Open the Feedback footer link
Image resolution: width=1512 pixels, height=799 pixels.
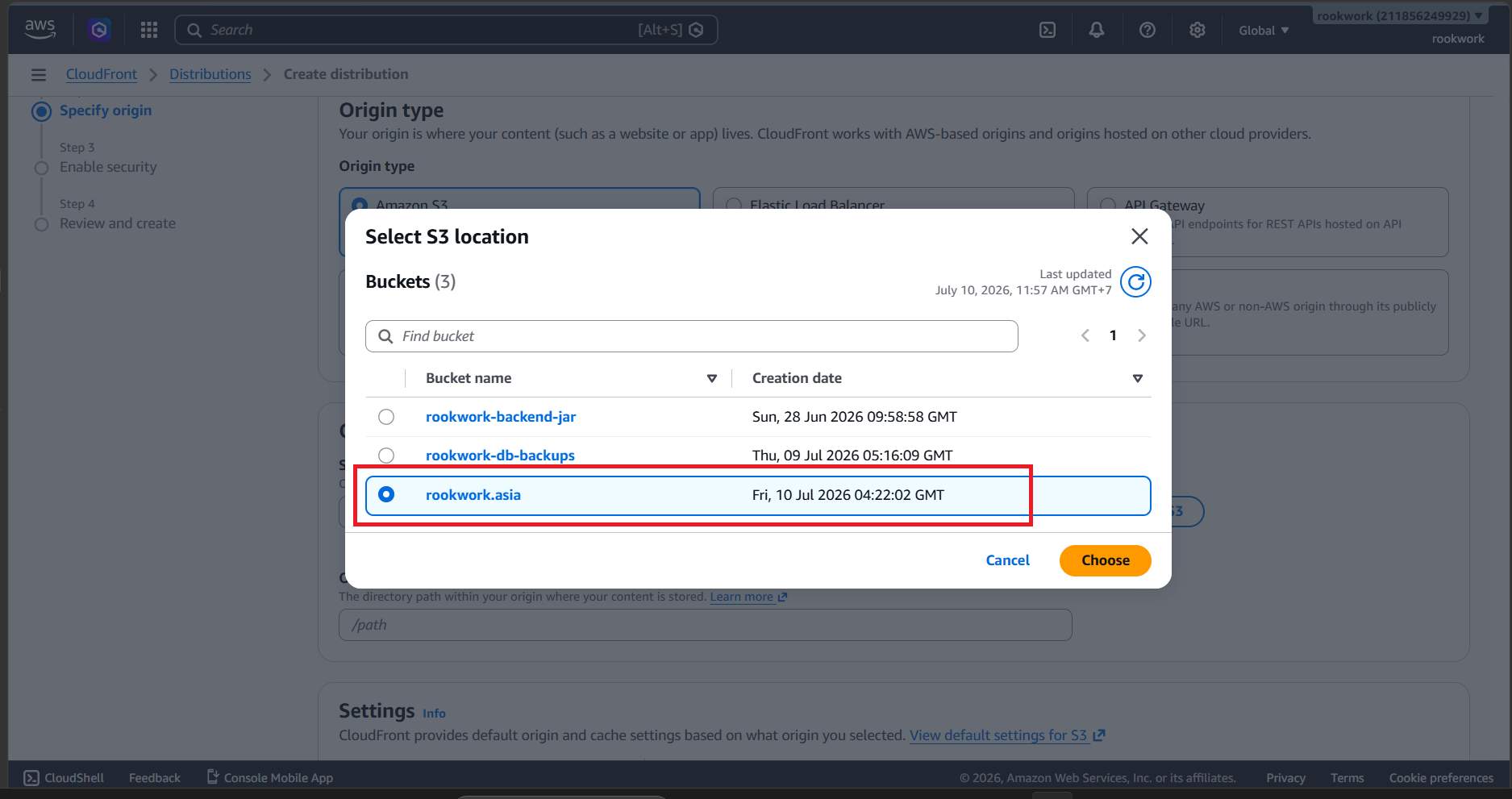[155, 778]
